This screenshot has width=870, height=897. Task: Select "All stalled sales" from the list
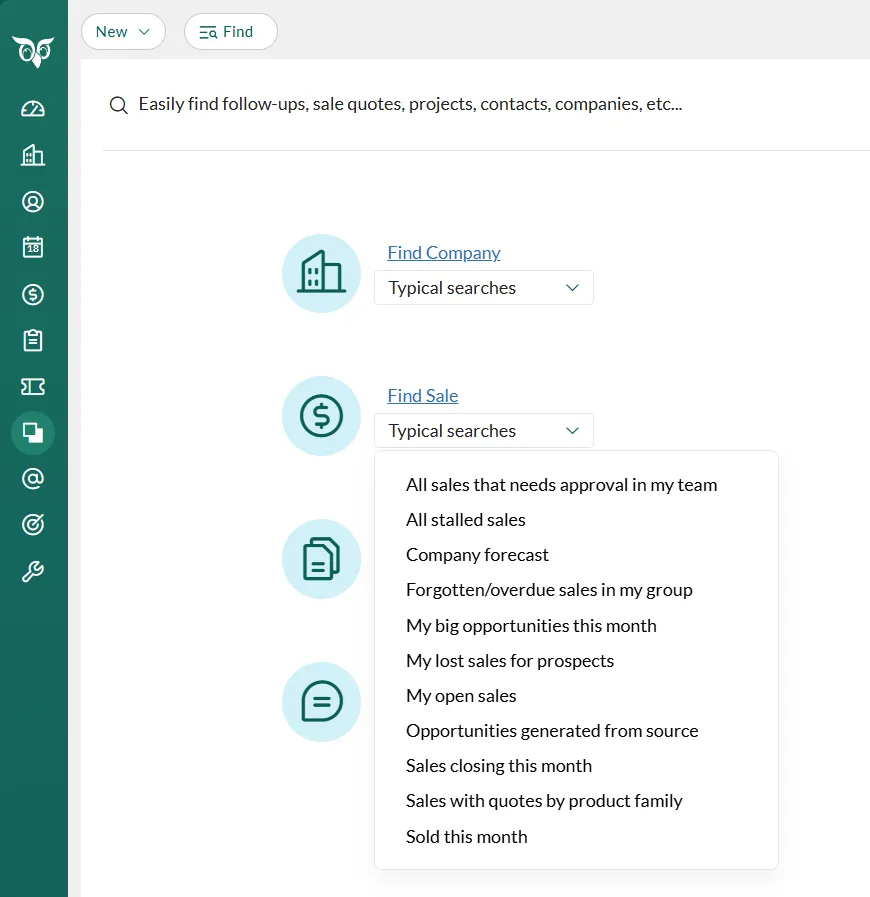[465, 520]
